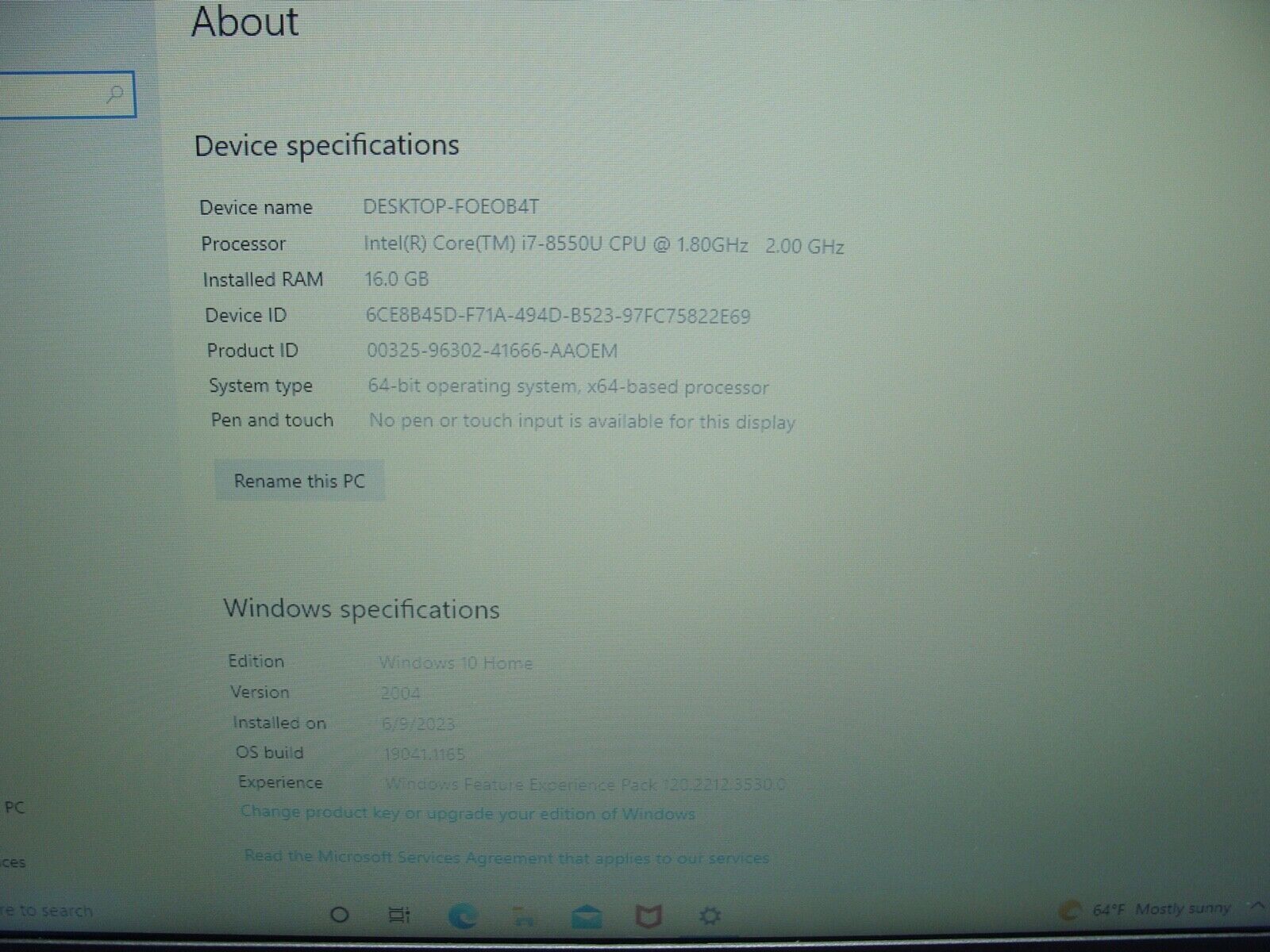Image resolution: width=1270 pixels, height=952 pixels.
Task: Click the Windows Feature Experience Pack text
Action: 586,785
